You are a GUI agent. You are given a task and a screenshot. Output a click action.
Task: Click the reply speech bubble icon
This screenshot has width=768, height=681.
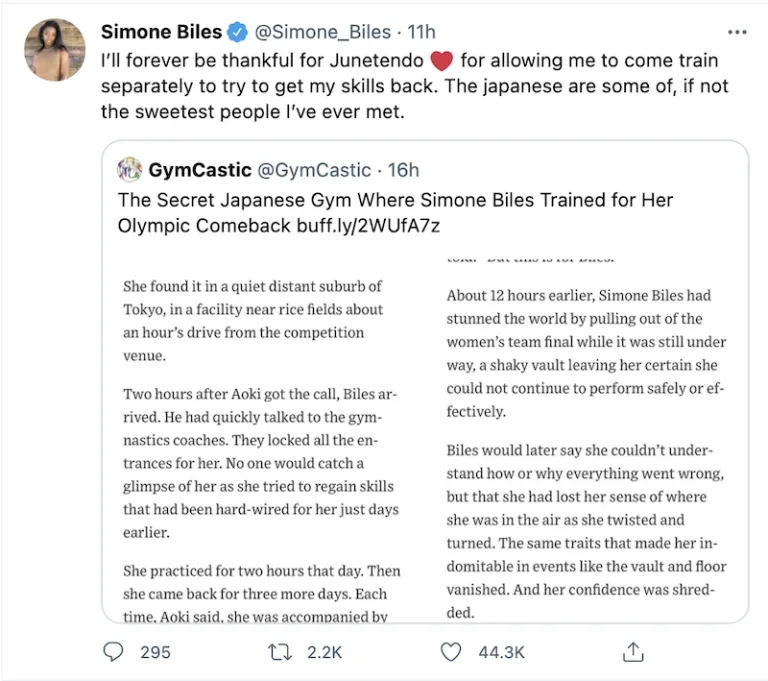(x=115, y=652)
